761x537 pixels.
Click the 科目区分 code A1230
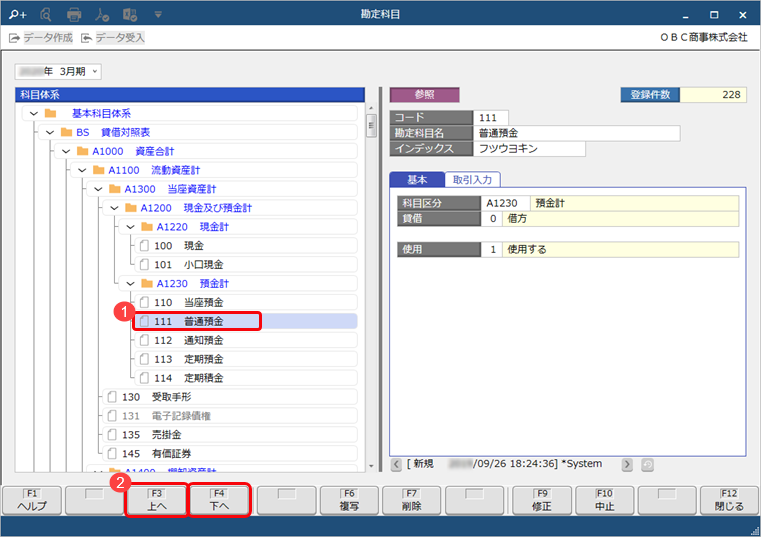click(505, 203)
